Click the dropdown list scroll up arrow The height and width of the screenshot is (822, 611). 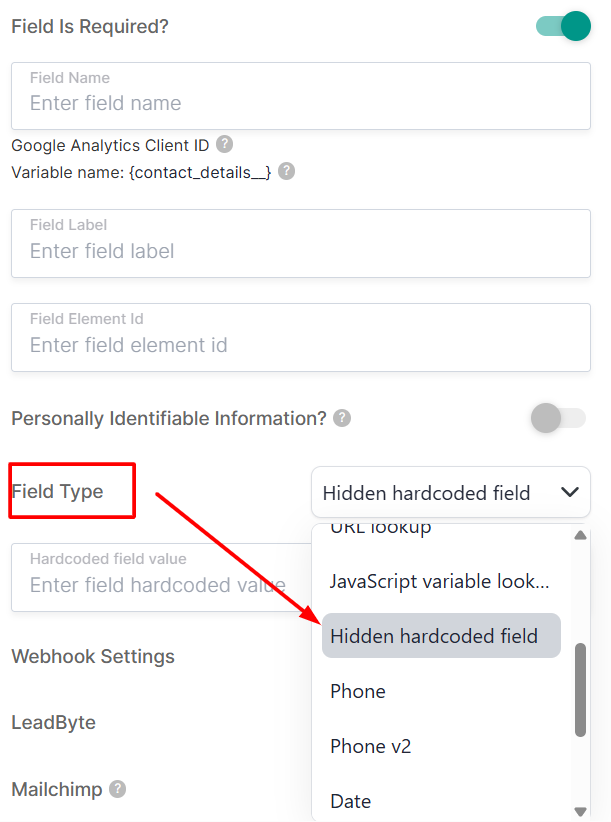(x=580, y=534)
